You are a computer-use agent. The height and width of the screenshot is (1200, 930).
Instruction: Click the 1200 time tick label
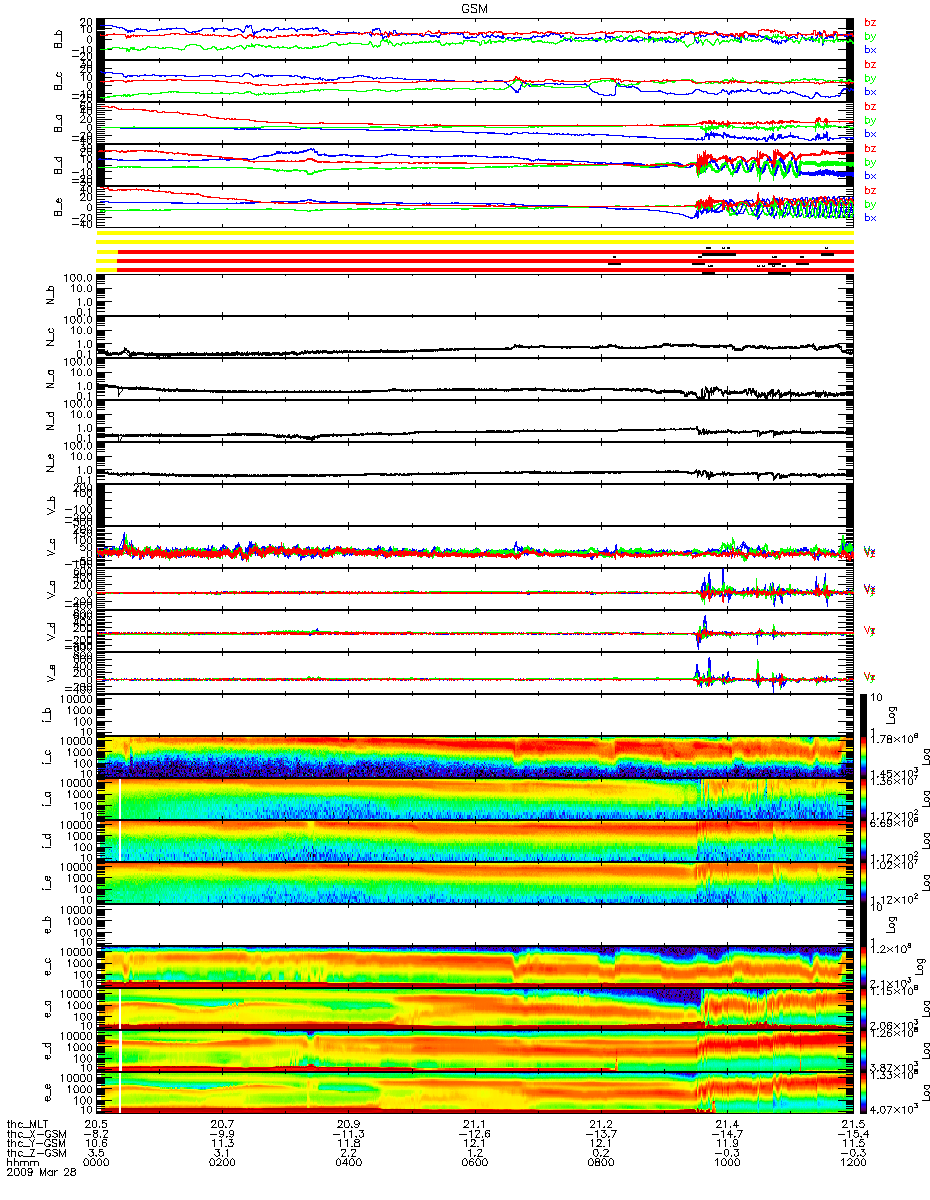[852, 1165]
